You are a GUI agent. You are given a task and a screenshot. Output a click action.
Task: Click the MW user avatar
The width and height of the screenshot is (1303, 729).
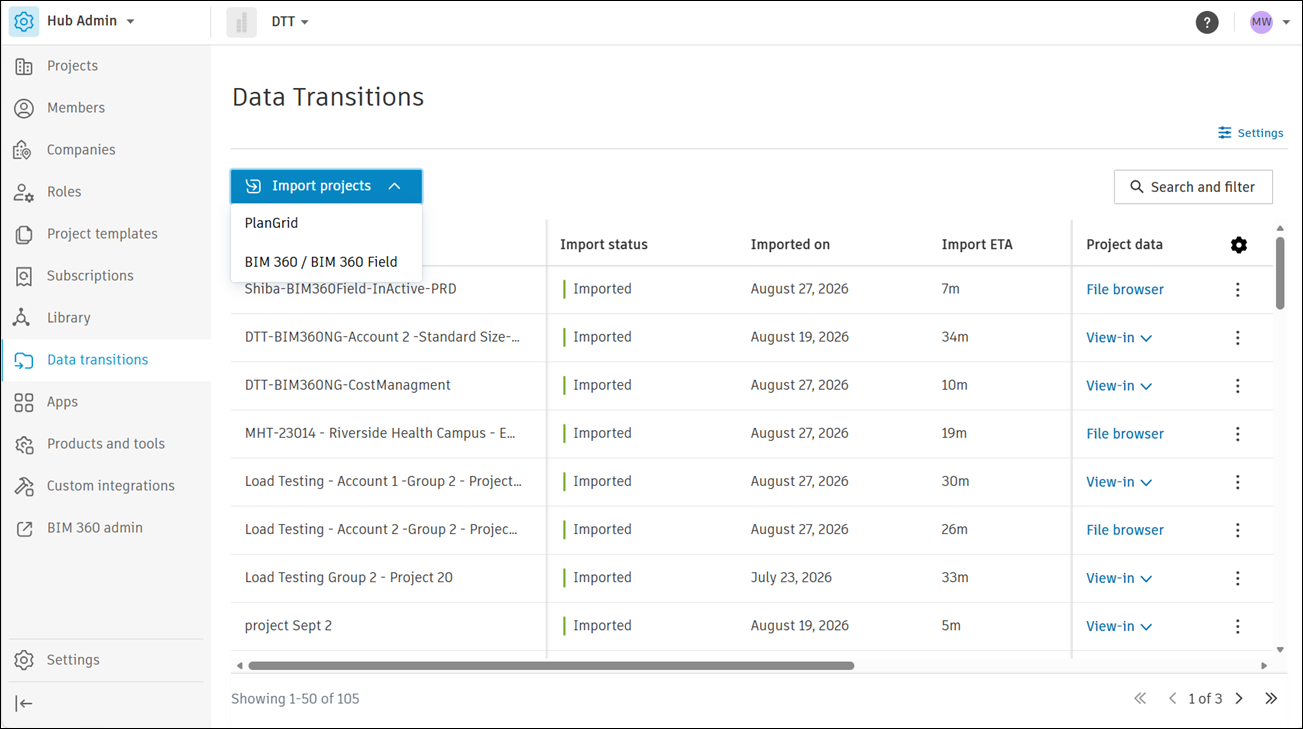[1261, 22]
